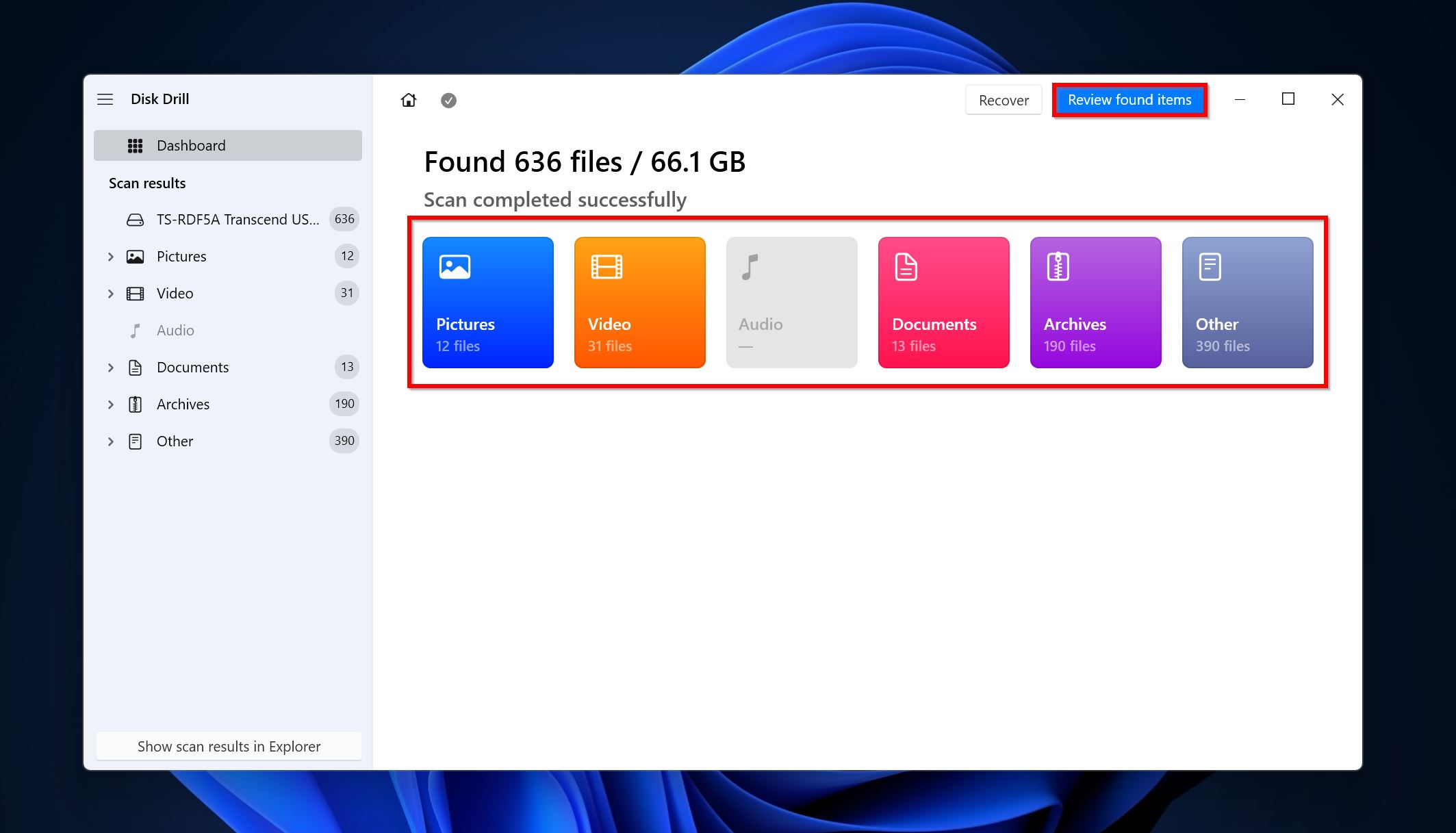Click Show scan results in Explorer
The image size is (1456, 833).
(228, 745)
